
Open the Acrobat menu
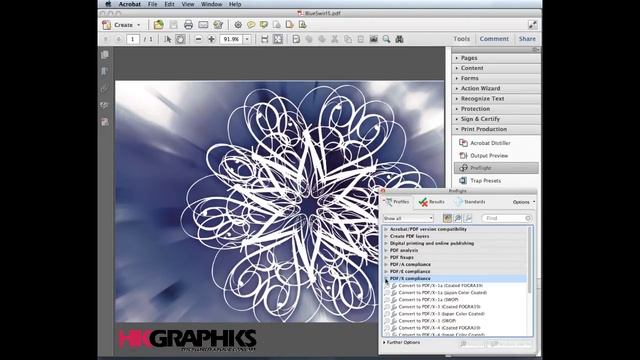[129, 4]
